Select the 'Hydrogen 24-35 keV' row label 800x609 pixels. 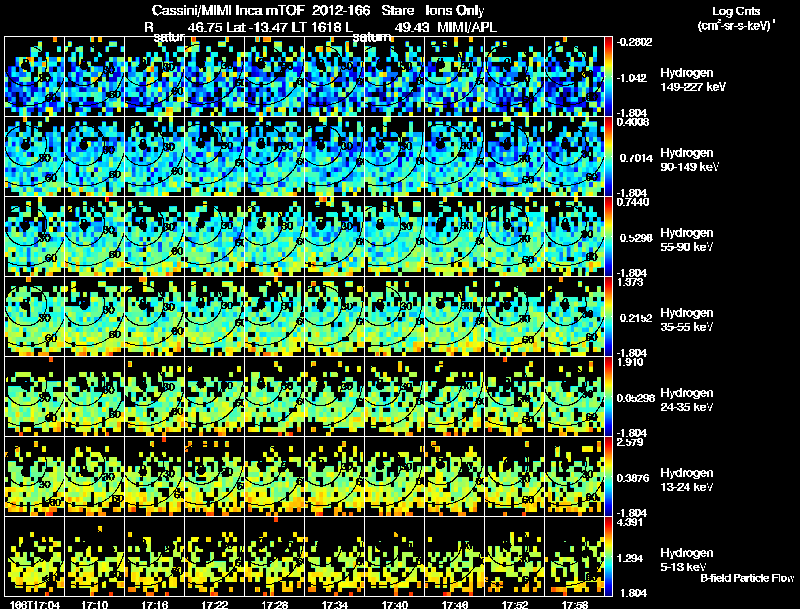click(x=687, y=400)
